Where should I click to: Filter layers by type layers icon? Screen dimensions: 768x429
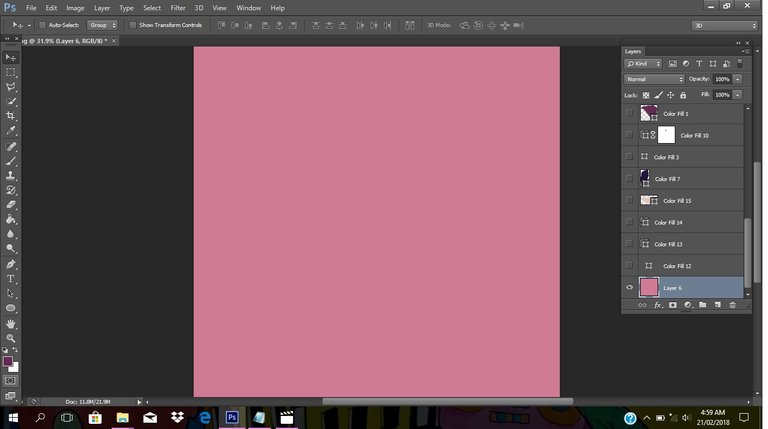pos(699,64)
